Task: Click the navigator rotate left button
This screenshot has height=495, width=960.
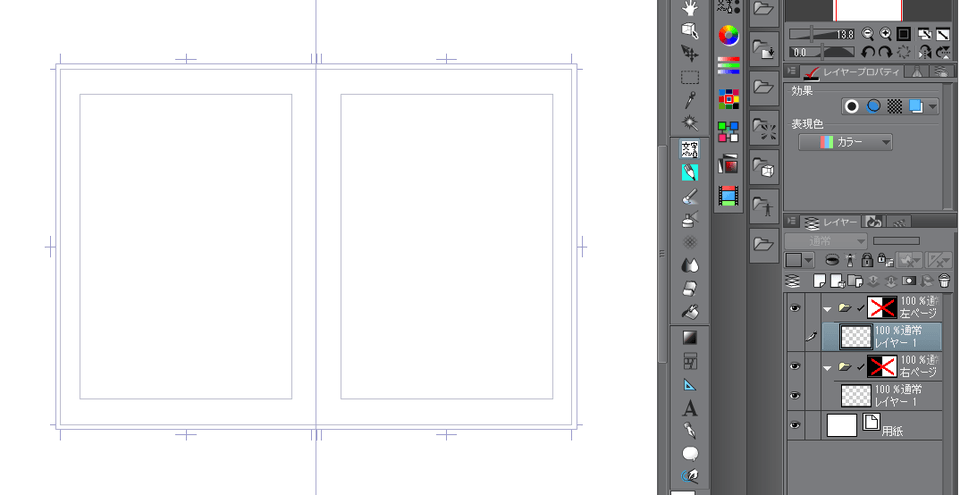Action: point(868,51)
